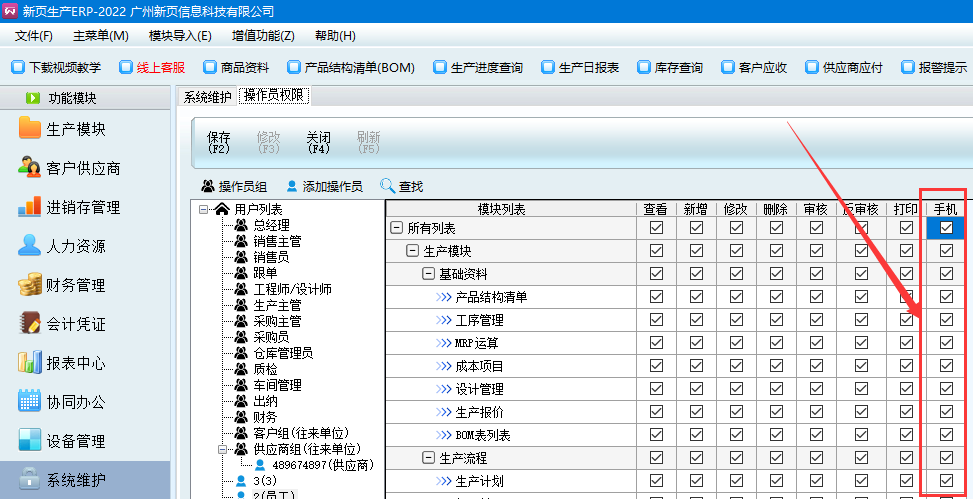Collapse the 基础资料 group
This screenshot has width=973, height=499.
click(x=428, y=274)
